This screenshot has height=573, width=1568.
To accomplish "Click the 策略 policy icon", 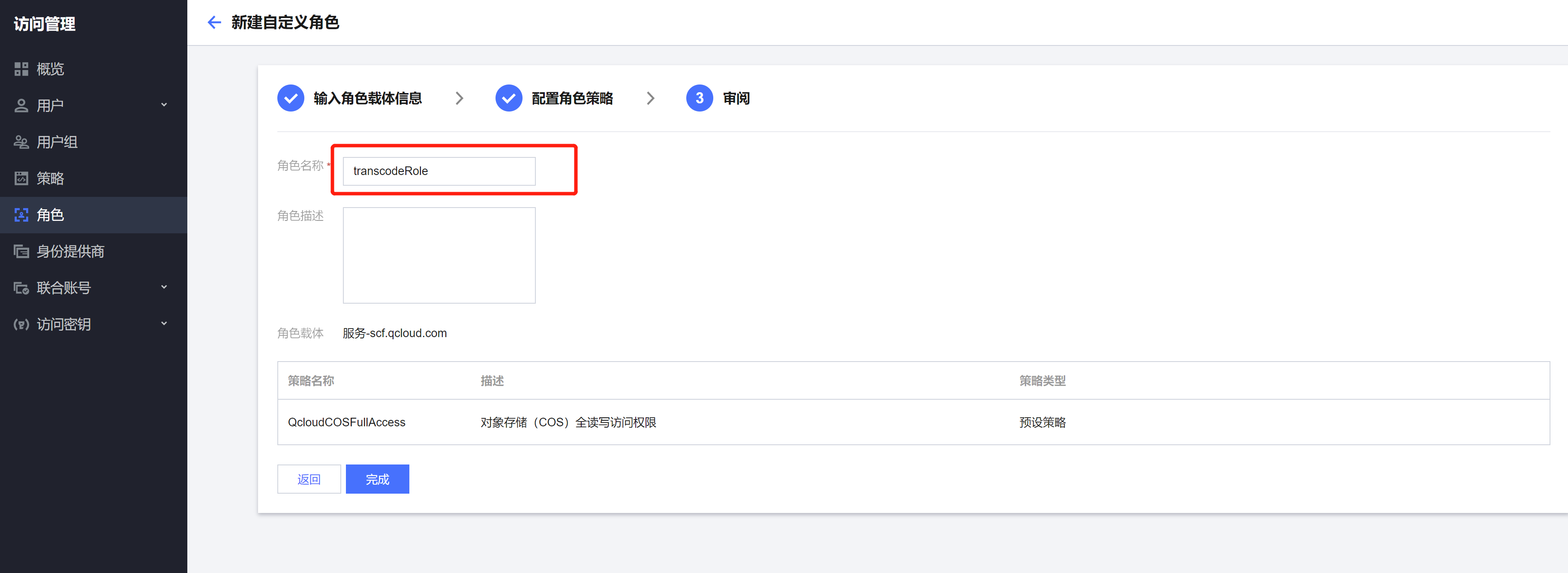I will tap(21, 178).
